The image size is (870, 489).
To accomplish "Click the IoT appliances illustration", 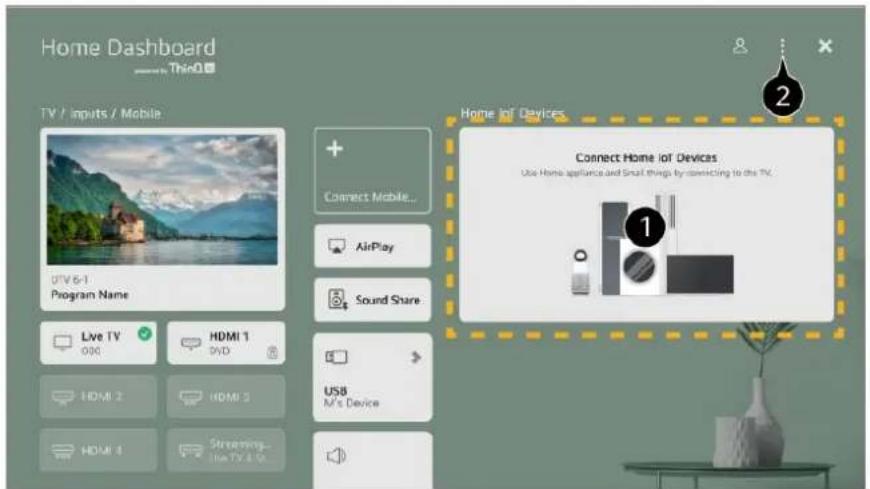I will pos(652,244).
